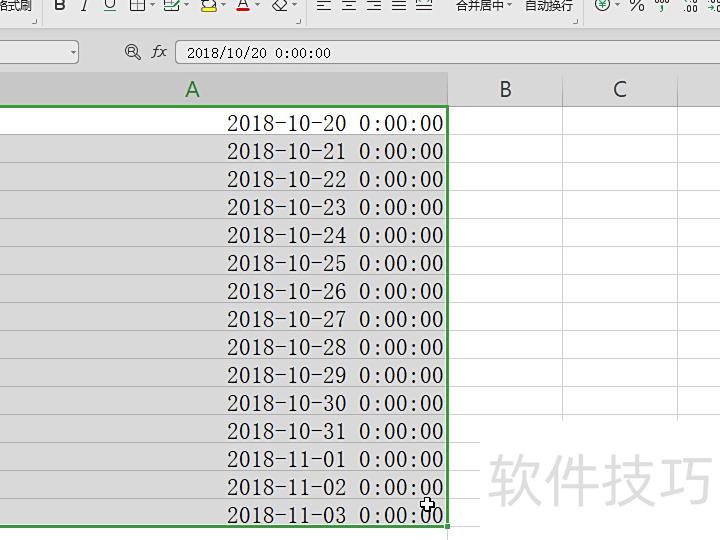The height and width of the screenshot is (540, 720).
Task: Click the fx insert function icon
Action: click(x=159, y=51)
